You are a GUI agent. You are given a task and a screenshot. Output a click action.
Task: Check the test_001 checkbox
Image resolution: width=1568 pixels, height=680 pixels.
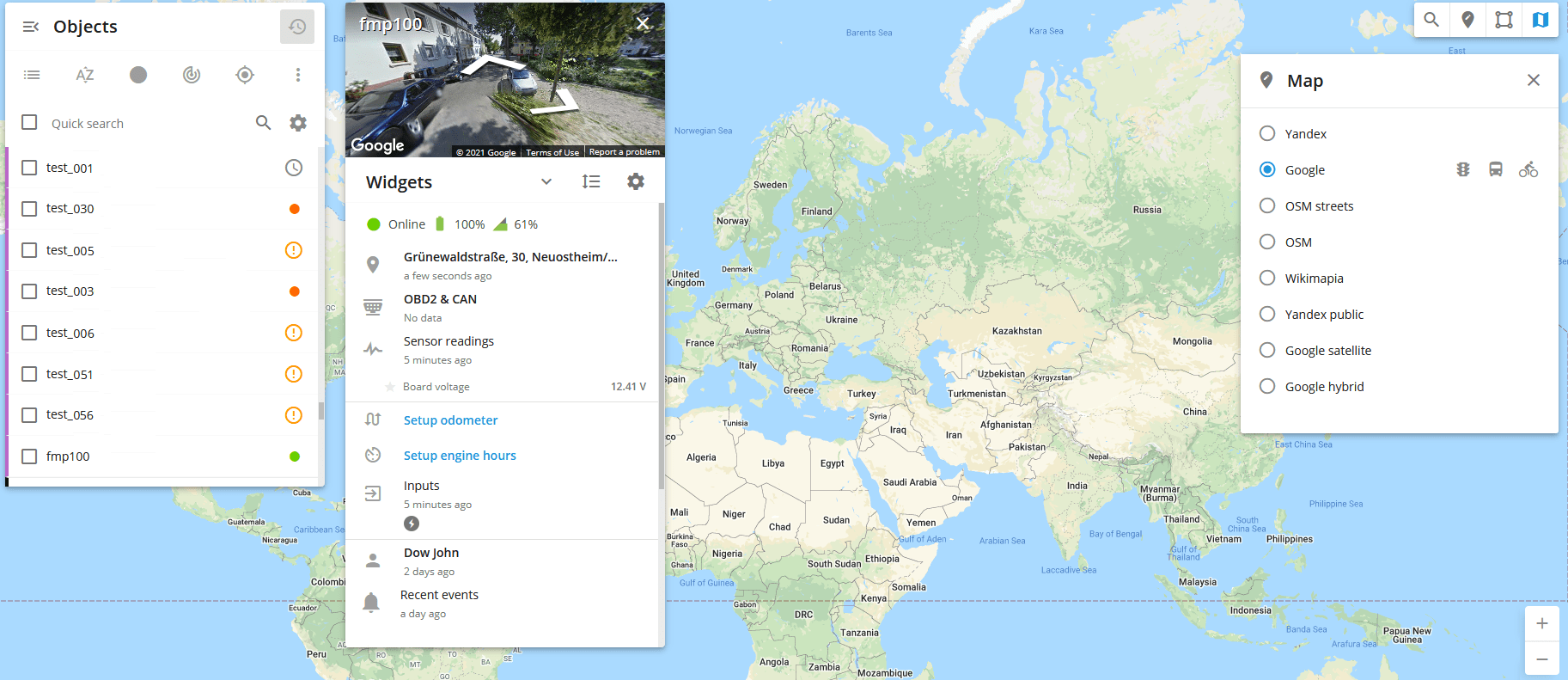[x=29, y=168]
